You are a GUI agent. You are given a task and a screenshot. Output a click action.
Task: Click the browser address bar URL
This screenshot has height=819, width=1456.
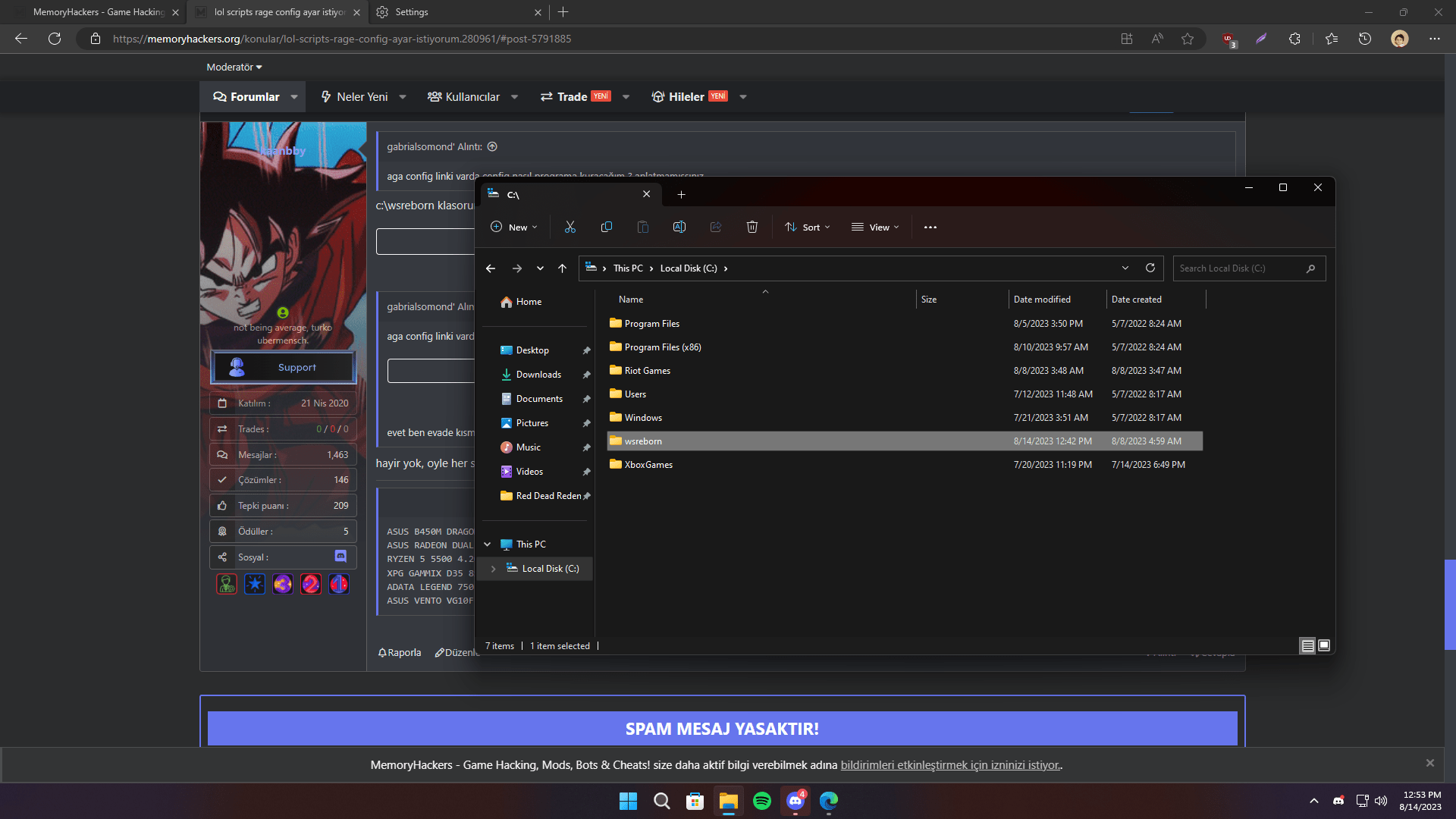(341, 39)
